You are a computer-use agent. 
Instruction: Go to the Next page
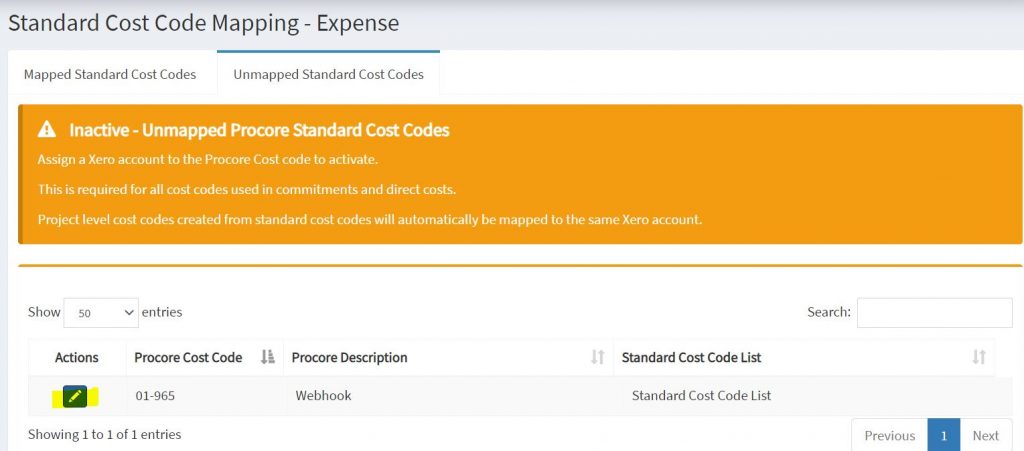tap(985, 435)
